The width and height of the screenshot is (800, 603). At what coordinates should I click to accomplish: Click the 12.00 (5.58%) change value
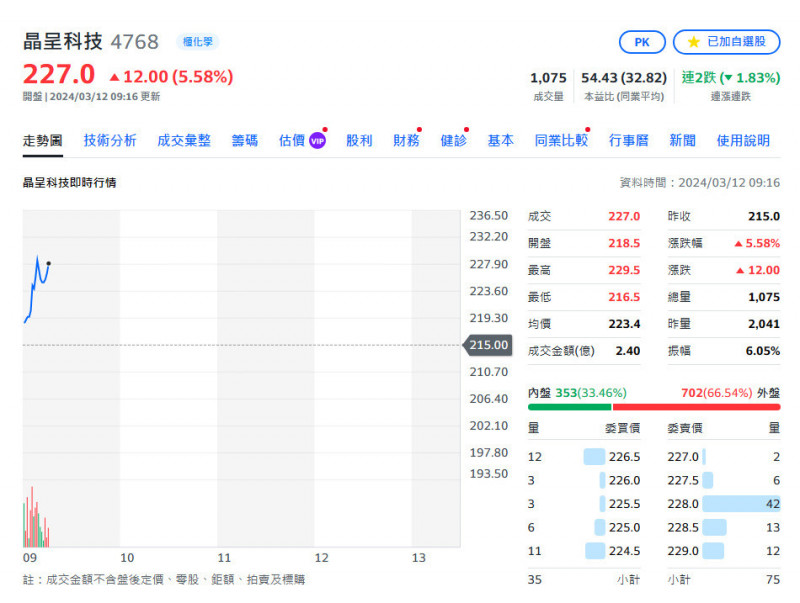pyautogui.click(x=178, y=77)
